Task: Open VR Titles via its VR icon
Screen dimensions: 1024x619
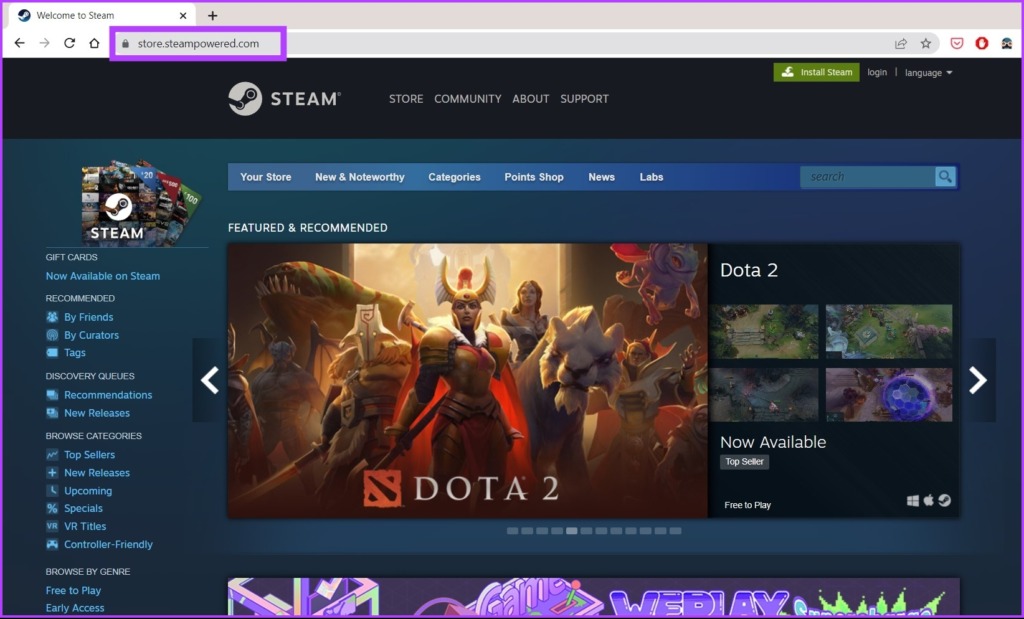Action: (x=50, y=526)
